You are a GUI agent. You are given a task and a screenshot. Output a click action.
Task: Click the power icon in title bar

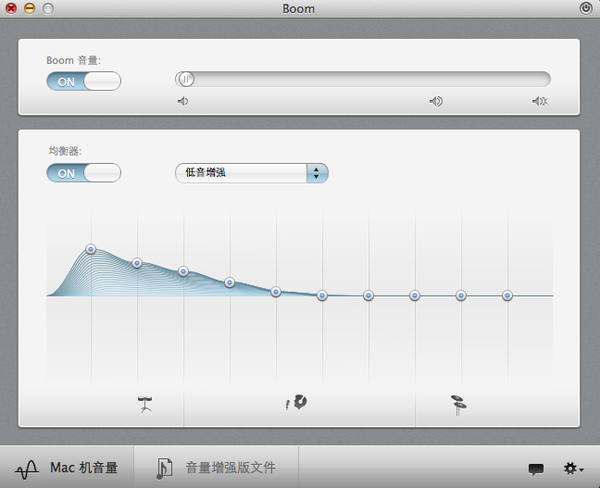click(x=586, y=8)
